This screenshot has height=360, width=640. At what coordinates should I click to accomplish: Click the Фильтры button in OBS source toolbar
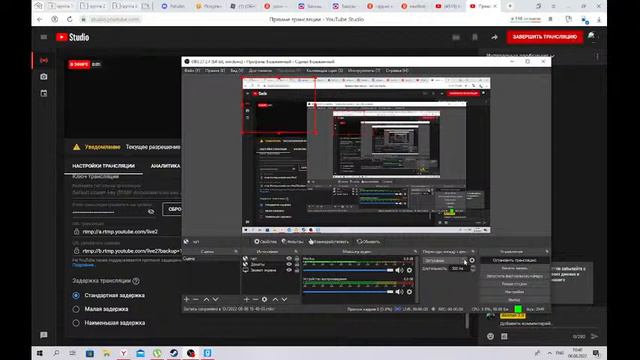click(x=292, y=242)
